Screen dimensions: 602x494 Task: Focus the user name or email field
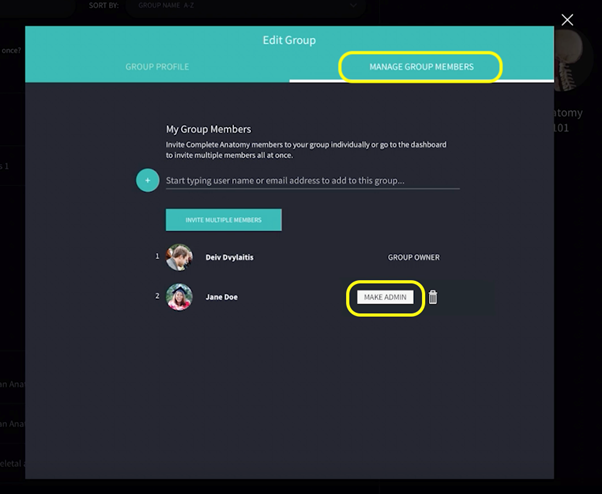coord(312,181)
